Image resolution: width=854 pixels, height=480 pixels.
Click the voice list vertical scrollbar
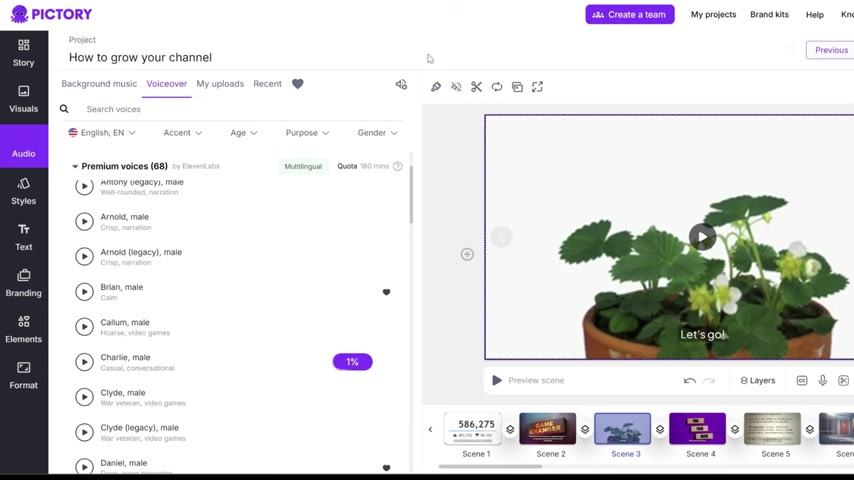pos(411,194)
